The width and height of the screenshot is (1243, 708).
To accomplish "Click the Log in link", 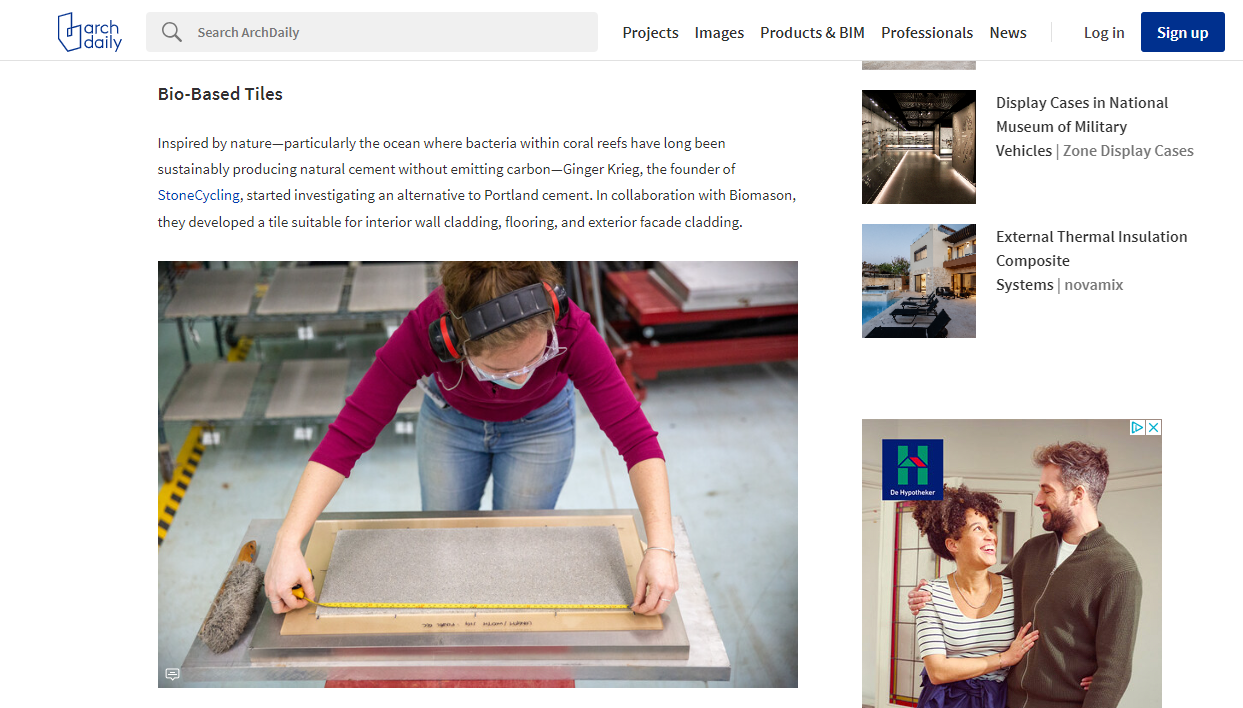I will coord(1103,32).
